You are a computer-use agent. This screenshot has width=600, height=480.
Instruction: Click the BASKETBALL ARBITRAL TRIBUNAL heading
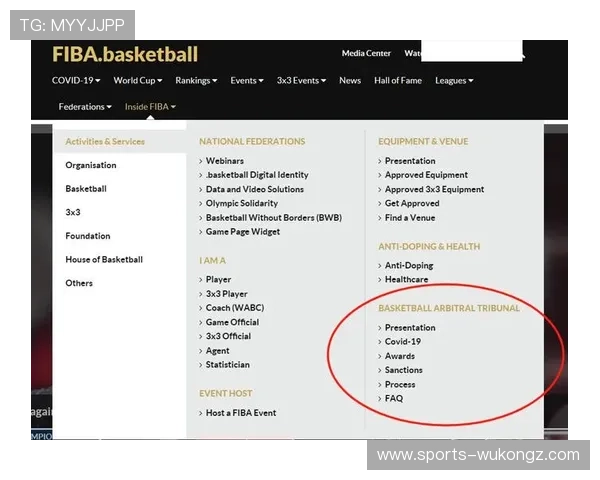[x=449, y=308]
